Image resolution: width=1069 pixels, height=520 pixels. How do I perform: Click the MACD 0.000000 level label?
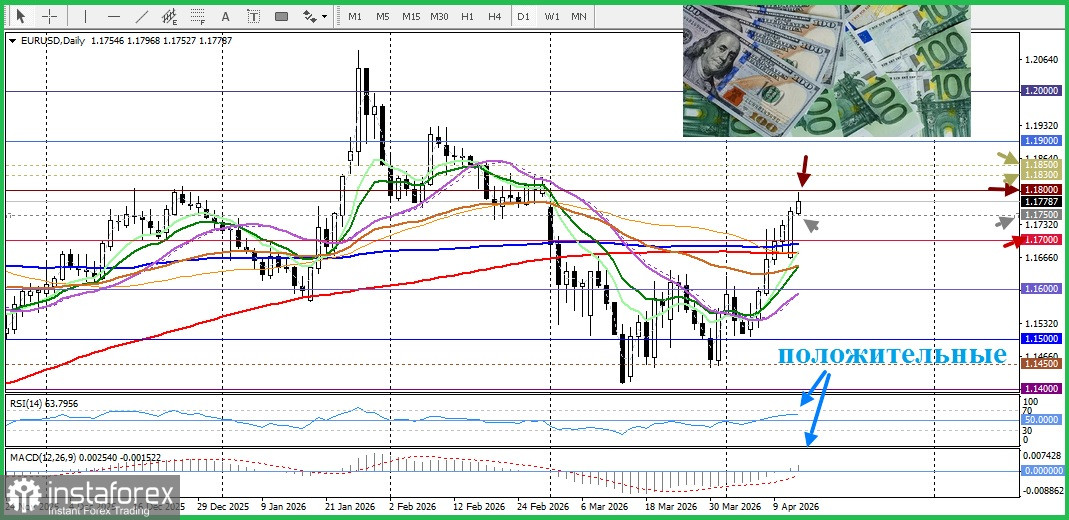[x=1042, y=470]
